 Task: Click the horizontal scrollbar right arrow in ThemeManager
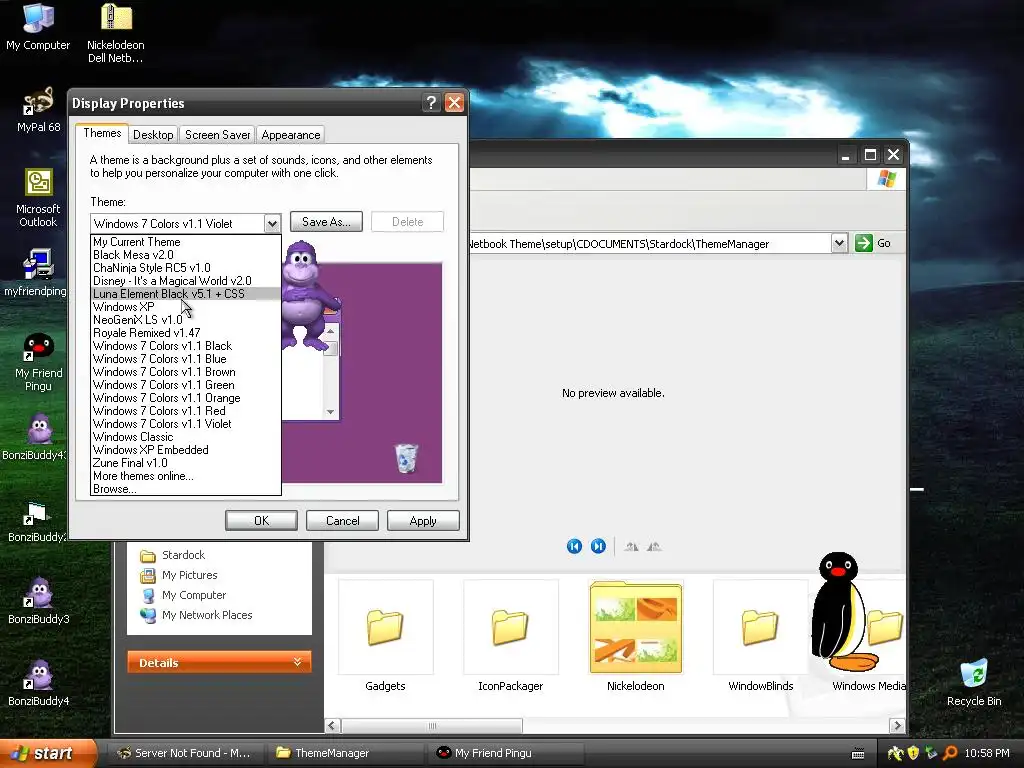tap(897, 726)
